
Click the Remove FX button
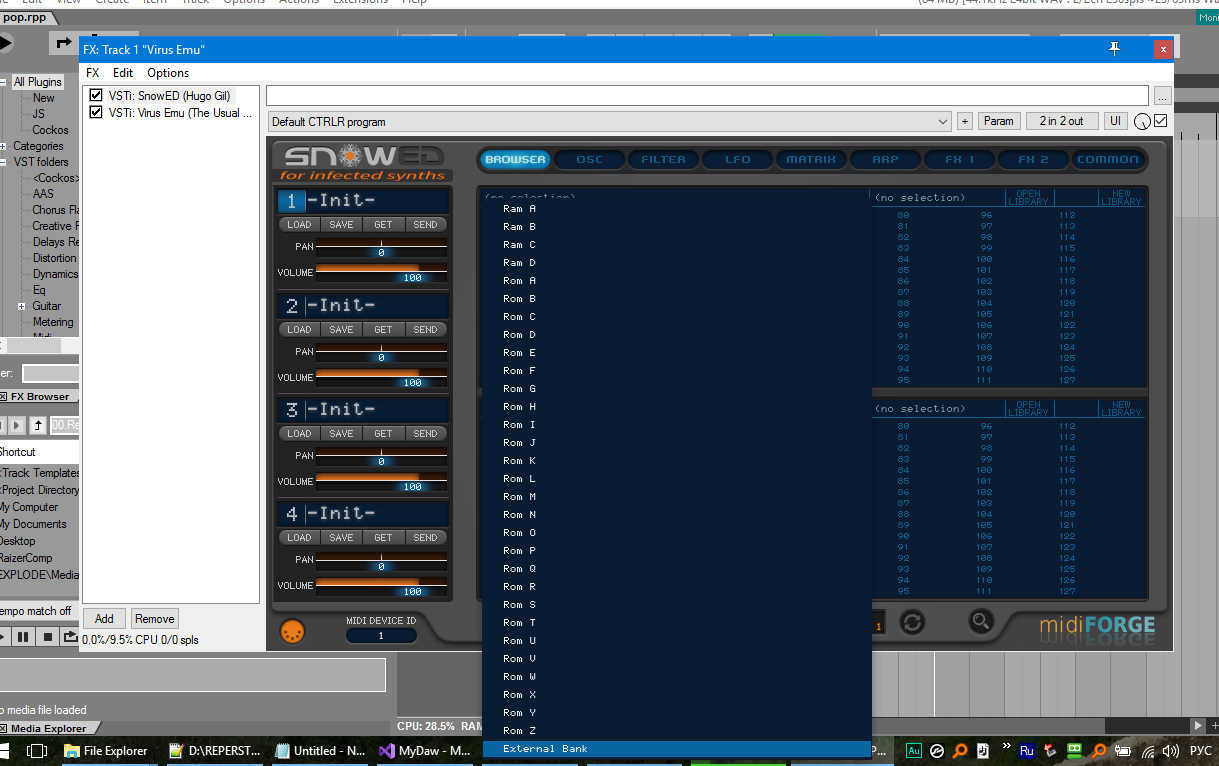(x=154, y=619)
